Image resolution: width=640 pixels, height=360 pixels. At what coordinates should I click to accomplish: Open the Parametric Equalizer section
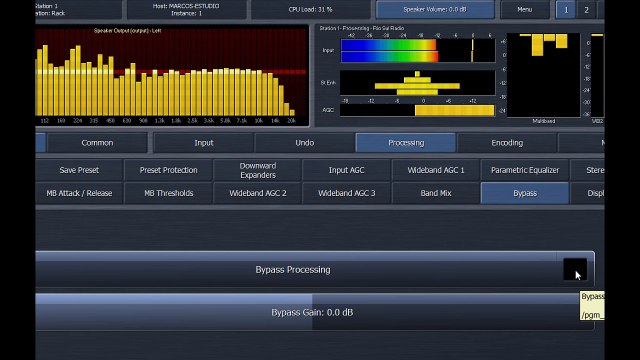[x=525, y=170]
